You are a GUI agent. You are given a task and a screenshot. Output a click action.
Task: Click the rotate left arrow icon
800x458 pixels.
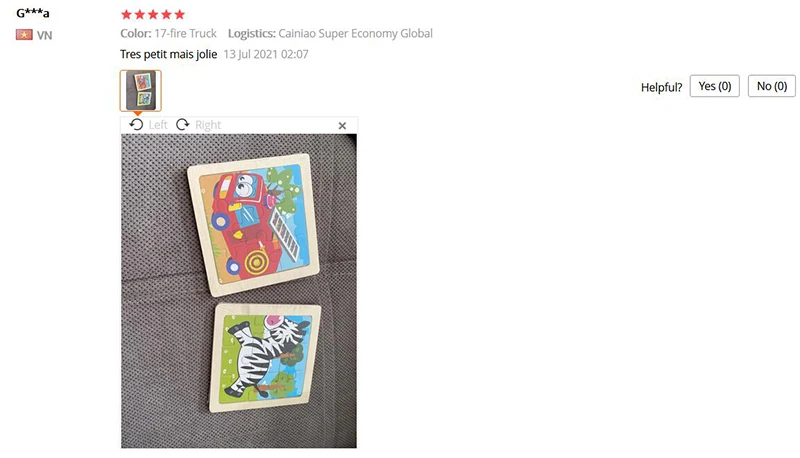click(x=136, y=124)
